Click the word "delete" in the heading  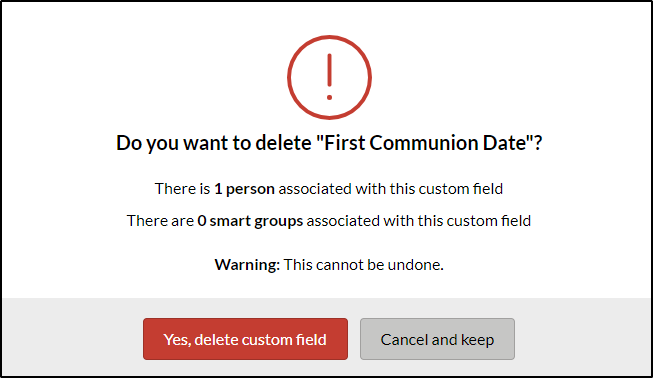283,143
